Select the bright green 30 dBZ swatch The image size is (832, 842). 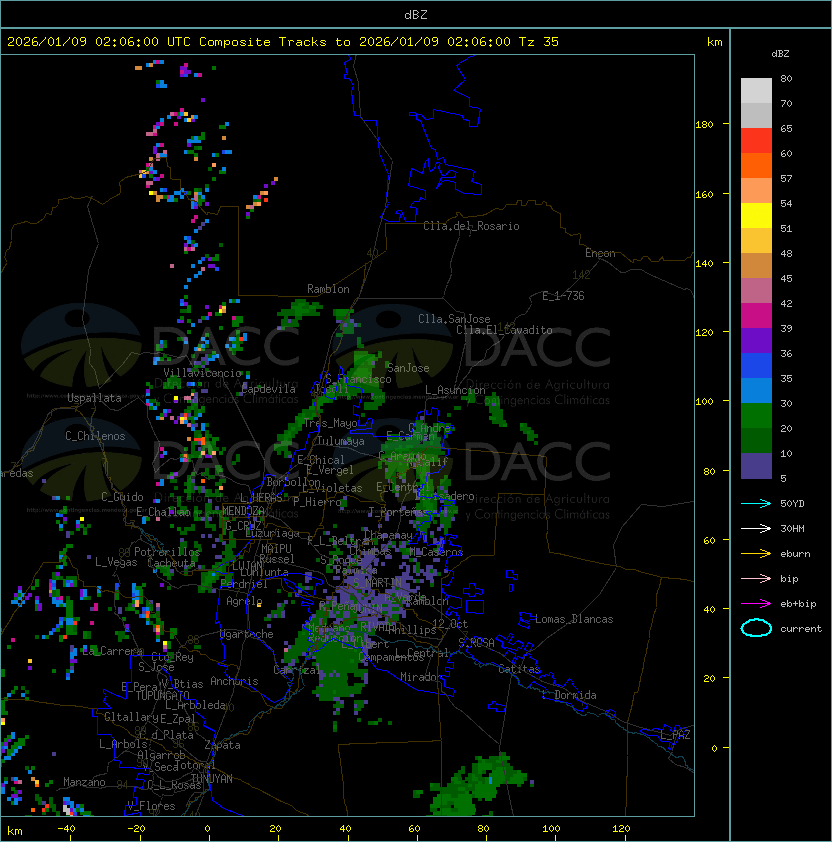tap(756, 416)
